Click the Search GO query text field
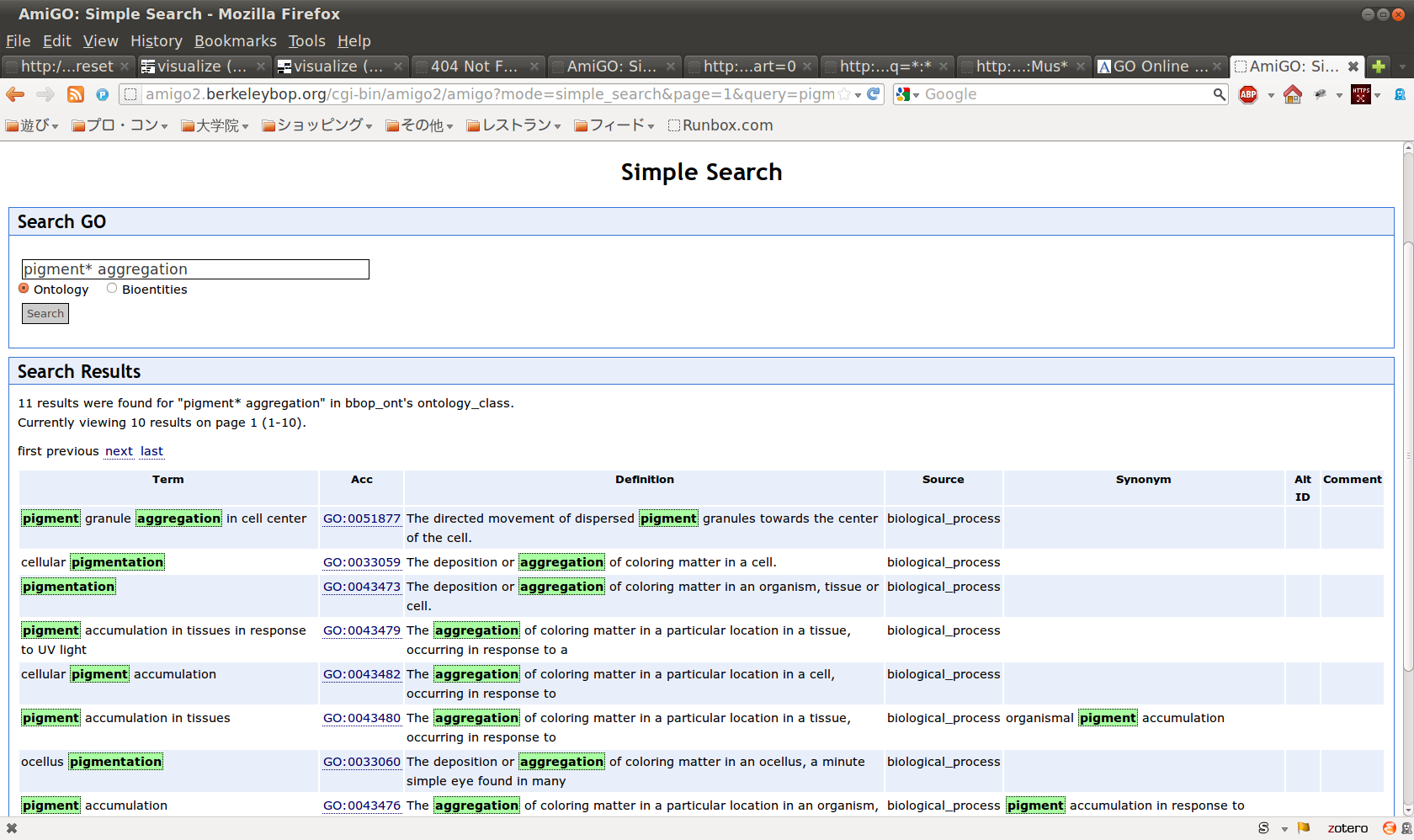 [195, 269]
